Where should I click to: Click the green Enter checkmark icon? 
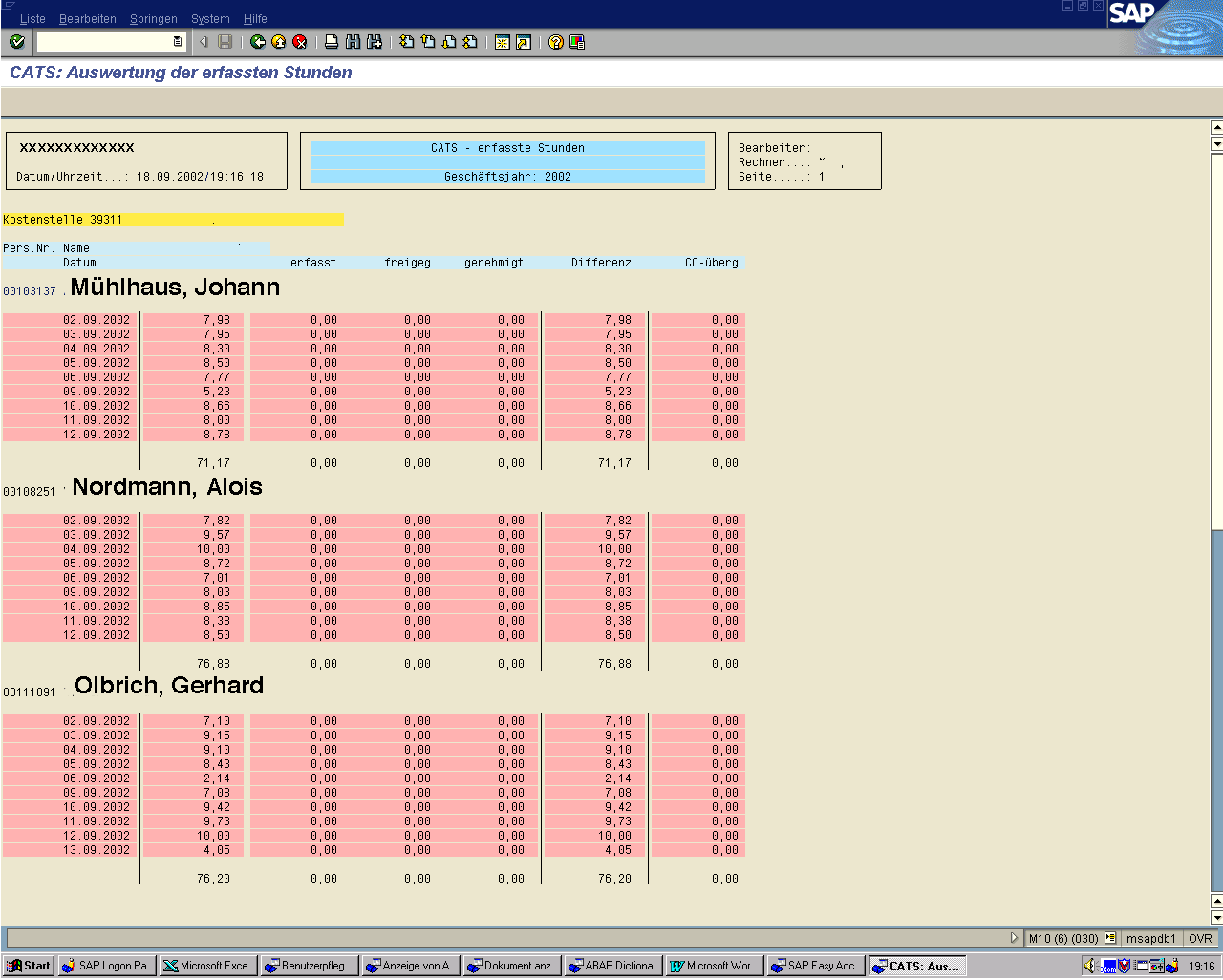coord(17,42)
